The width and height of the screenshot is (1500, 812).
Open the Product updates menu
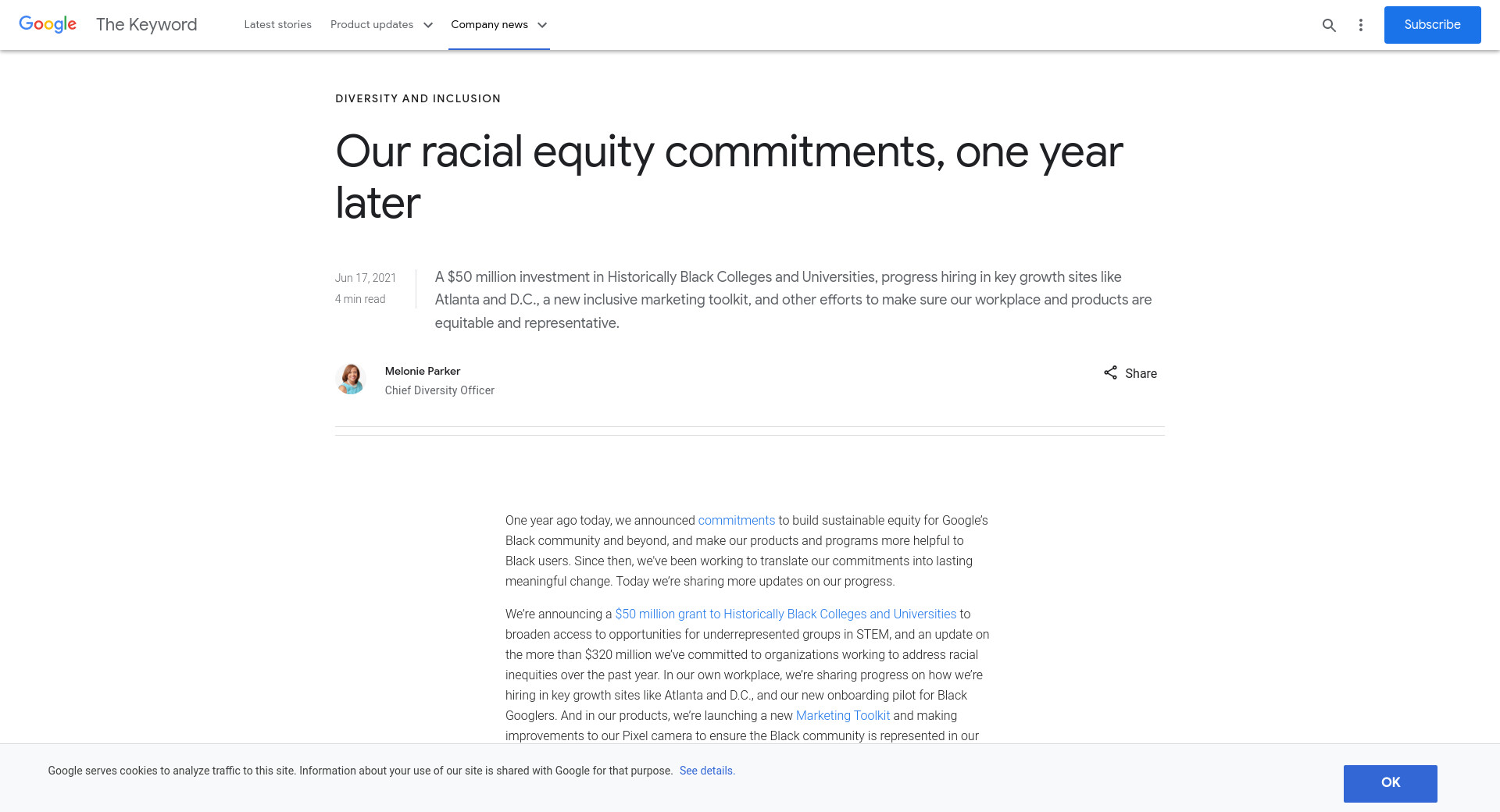[372, 25]
